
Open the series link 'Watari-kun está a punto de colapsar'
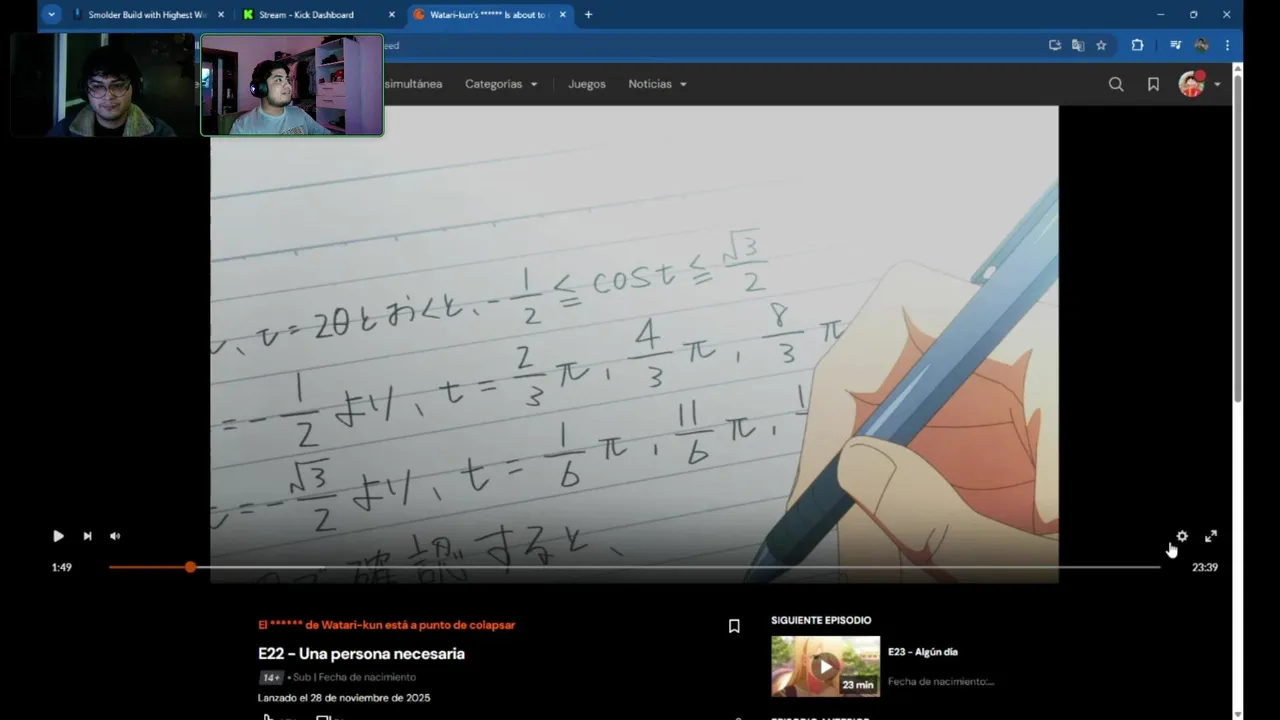(386, 625)
